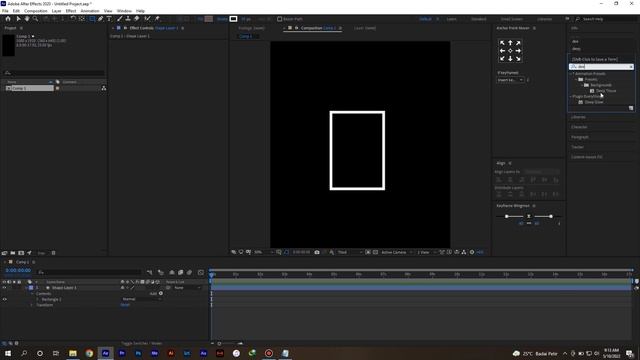Enable Motion Blur timeline switch
This screenshot has height=360, width=640.
pos(189,272)
